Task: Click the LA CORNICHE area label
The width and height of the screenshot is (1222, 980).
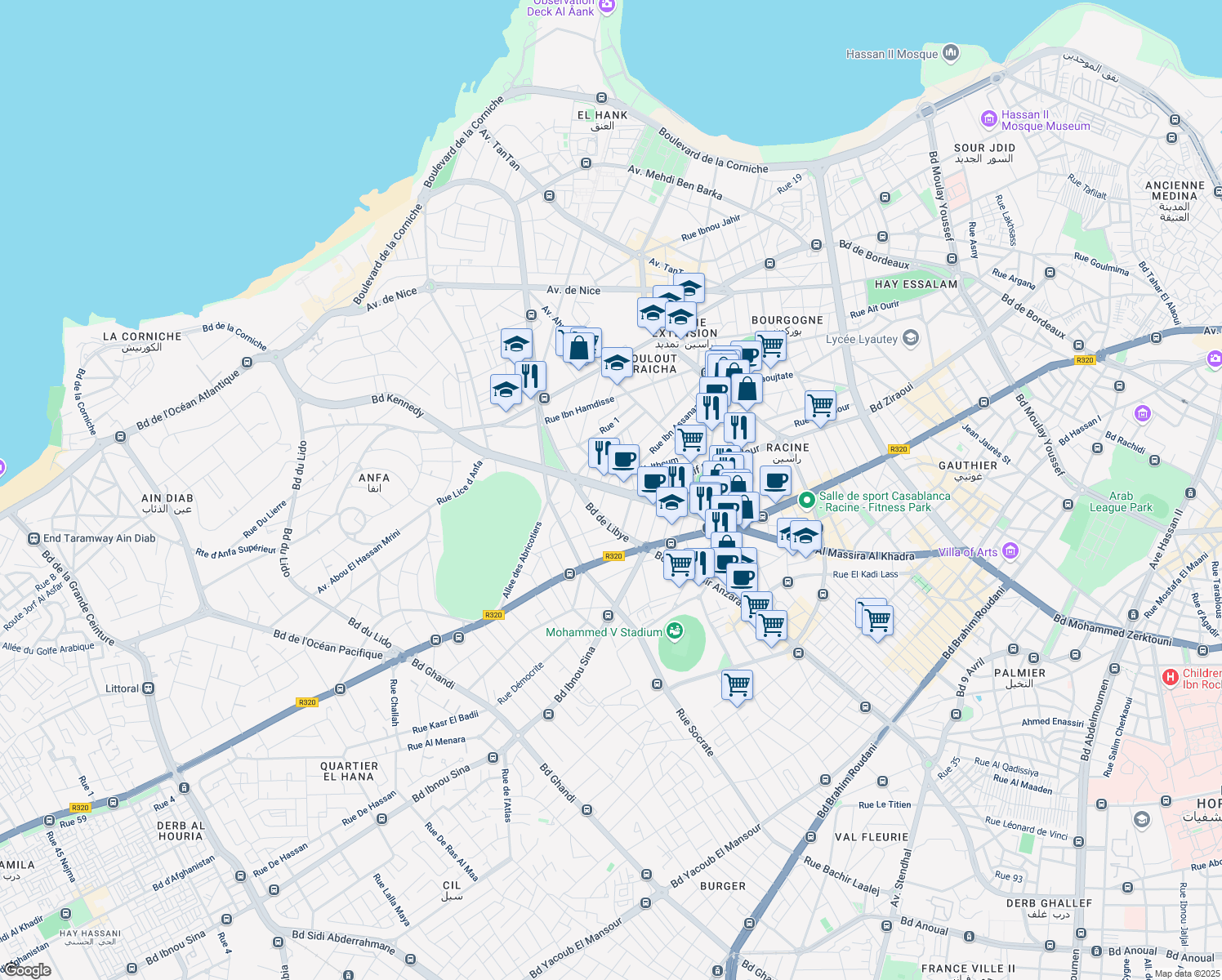Action: click(x=142, y=341)
